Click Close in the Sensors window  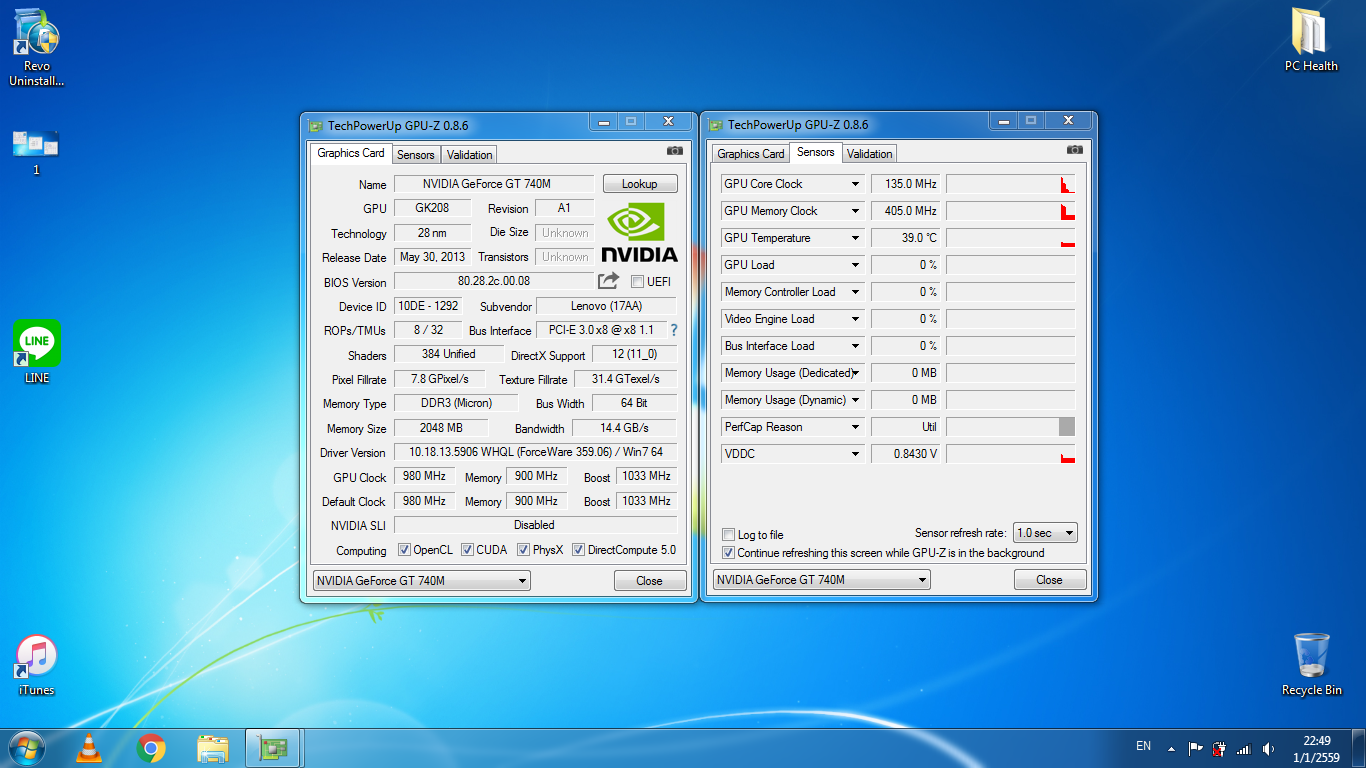point(1050,580)
